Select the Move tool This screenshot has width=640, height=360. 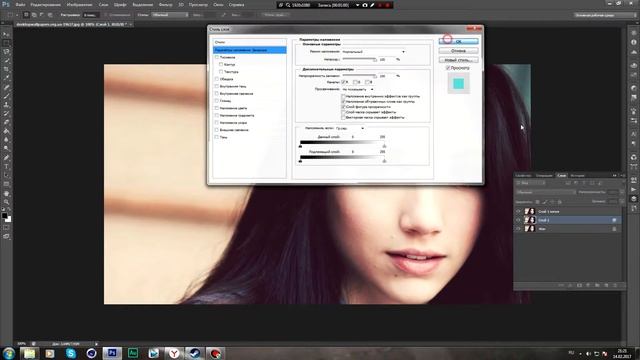[x=6, y=34]
